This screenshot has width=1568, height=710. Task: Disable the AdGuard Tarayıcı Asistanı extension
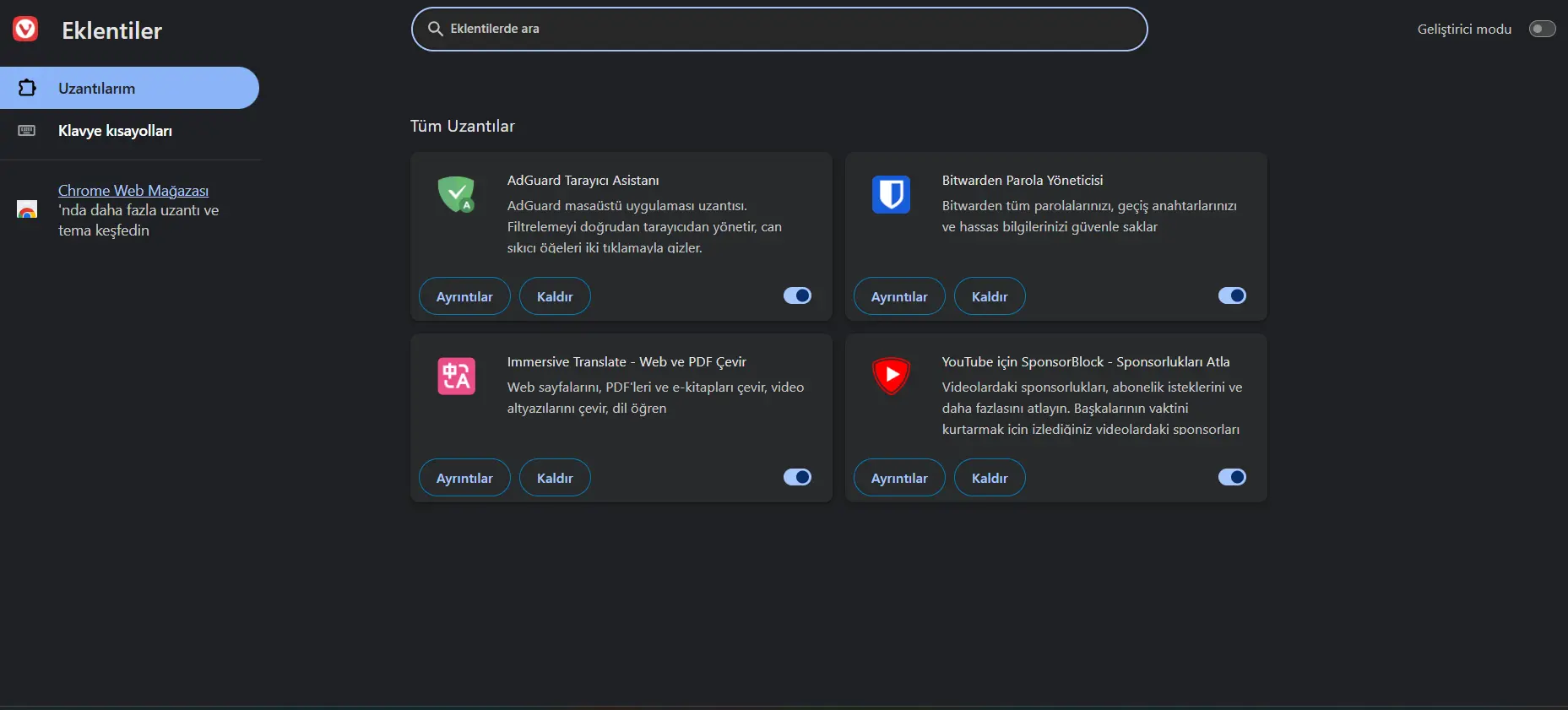pyautogui.click(x=797, y=295)
